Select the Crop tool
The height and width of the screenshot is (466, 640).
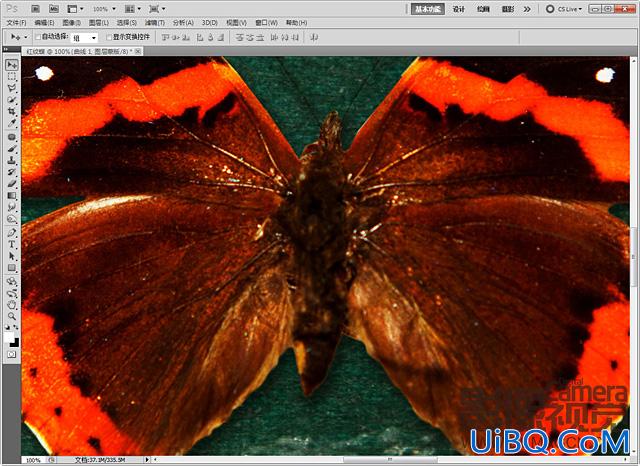pos(12,111)
